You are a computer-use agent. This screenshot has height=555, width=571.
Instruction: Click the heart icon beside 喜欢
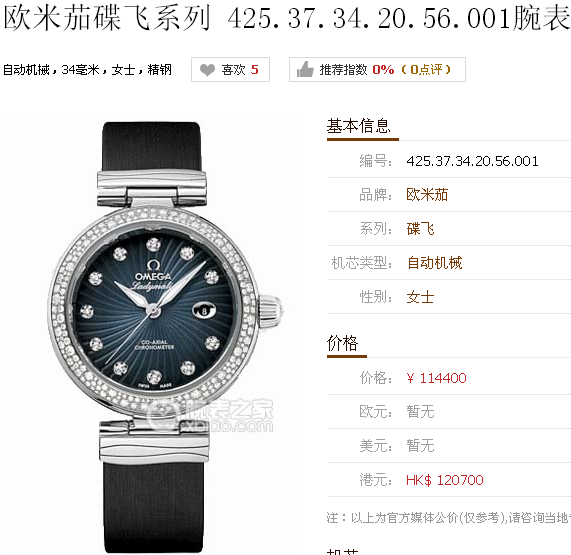point(208,70)
